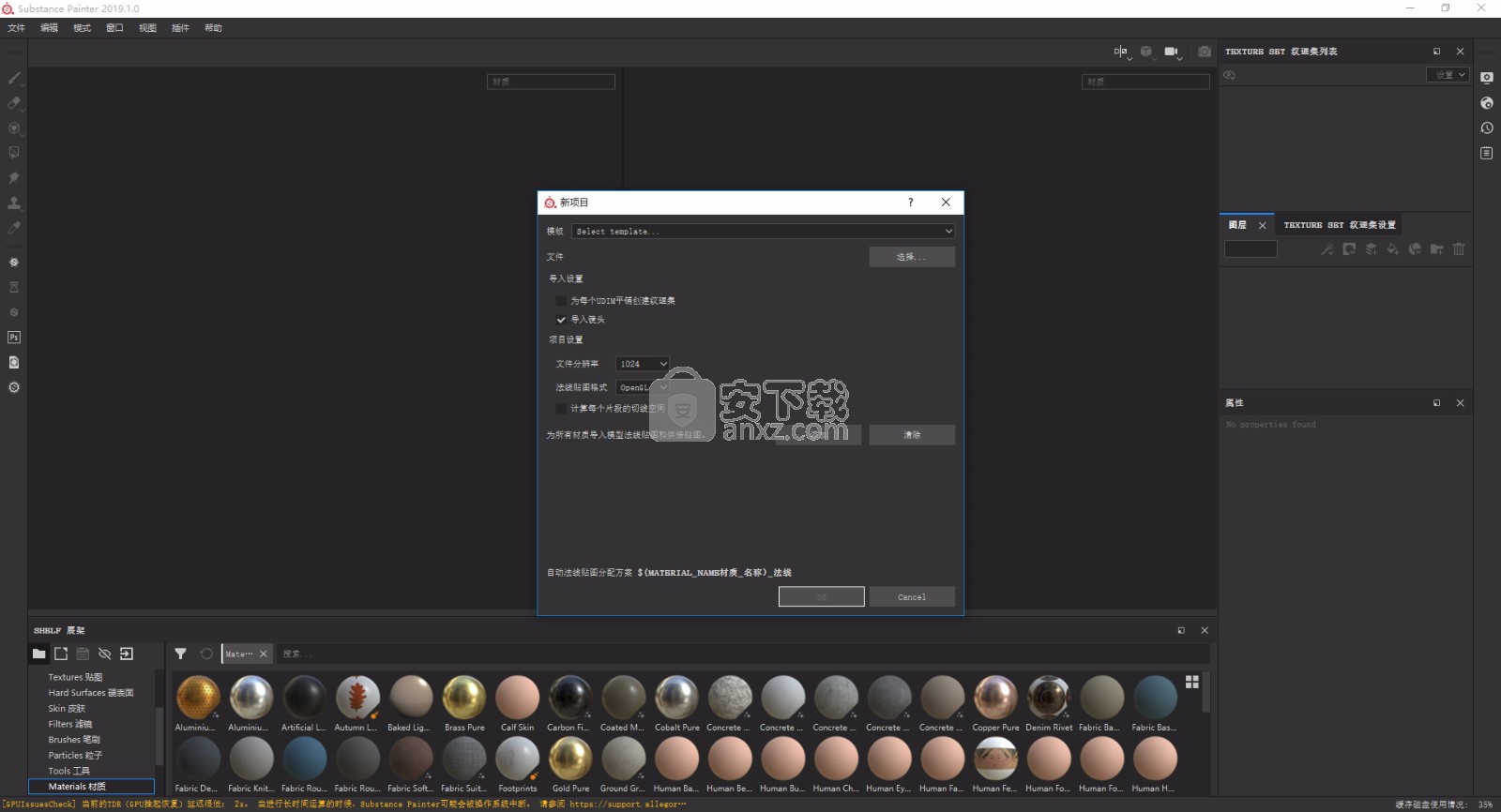Click the shelf filter funnel icon
The height and width of the screenshot is (812, 1501).
tap(180, 654)
